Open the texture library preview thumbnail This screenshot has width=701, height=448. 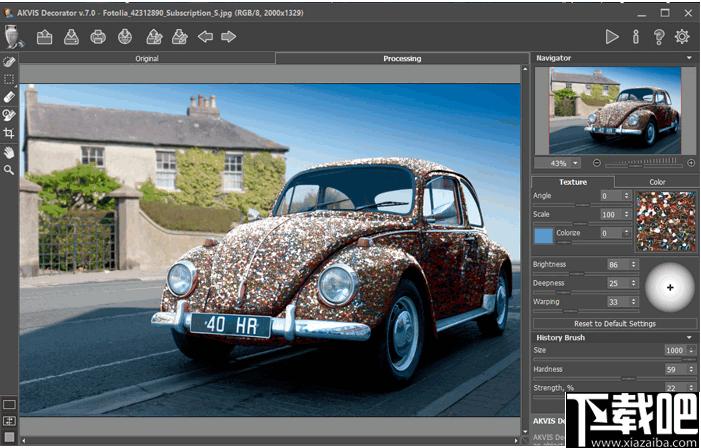pyautogui.click(x=666, y=221)
